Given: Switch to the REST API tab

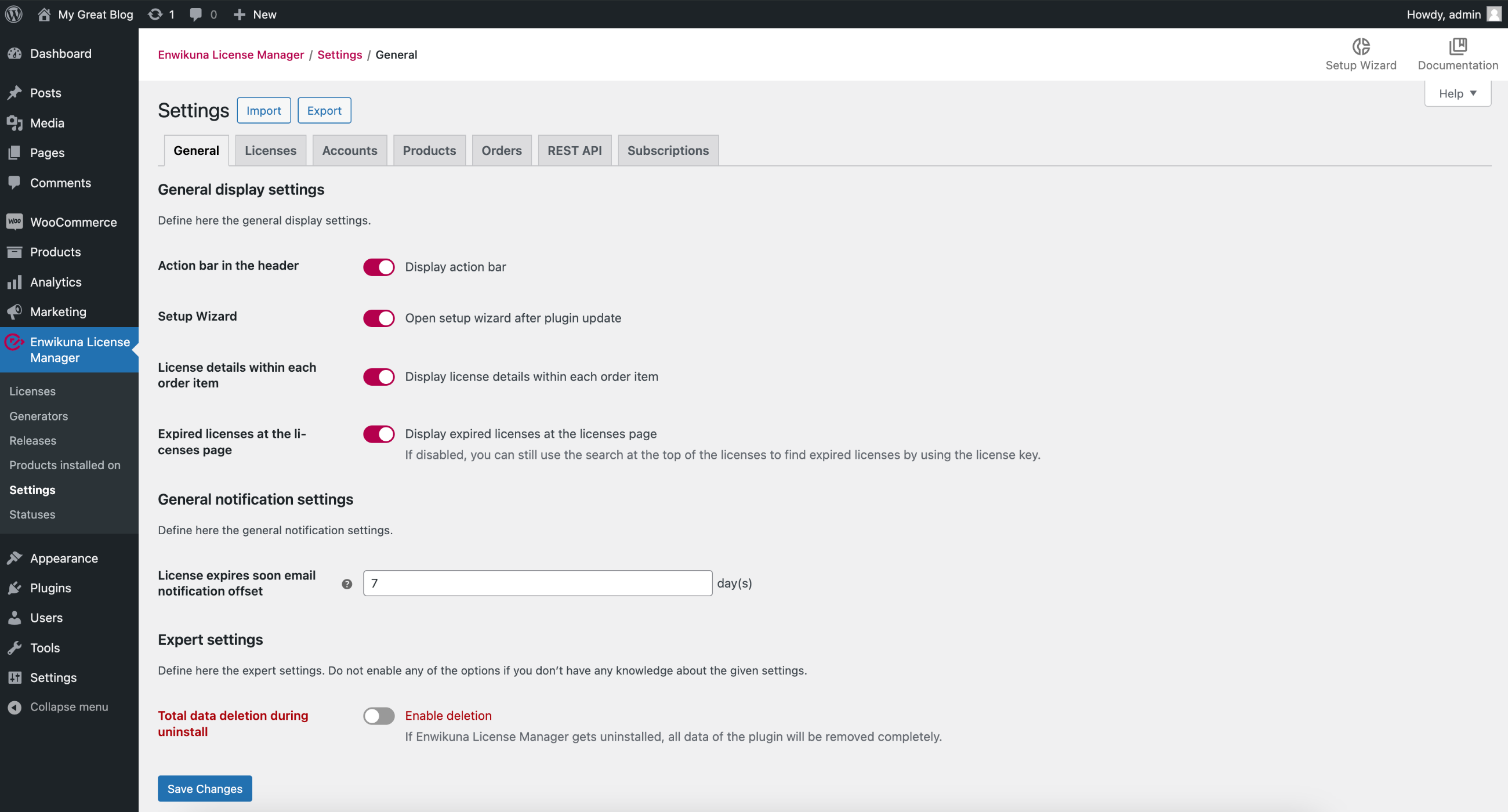Looking at the screenshot, I should [574, 150].
